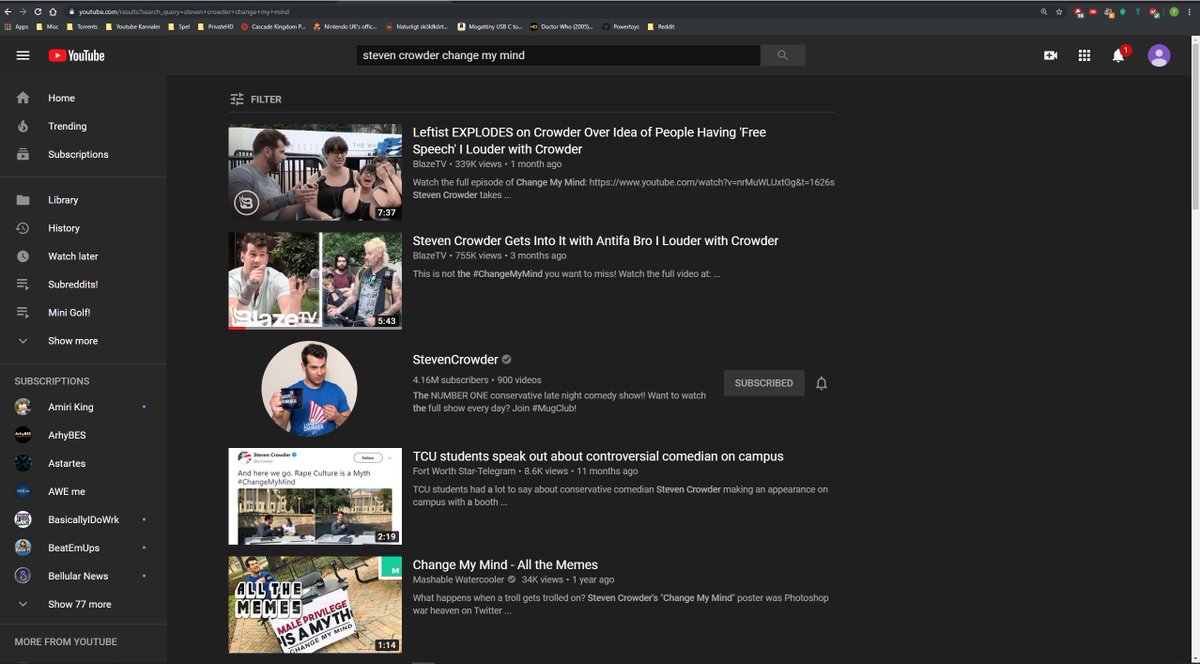Open the create video camera icon
This screenshot has height=664, width=1200.
(x=1050, y=56)
